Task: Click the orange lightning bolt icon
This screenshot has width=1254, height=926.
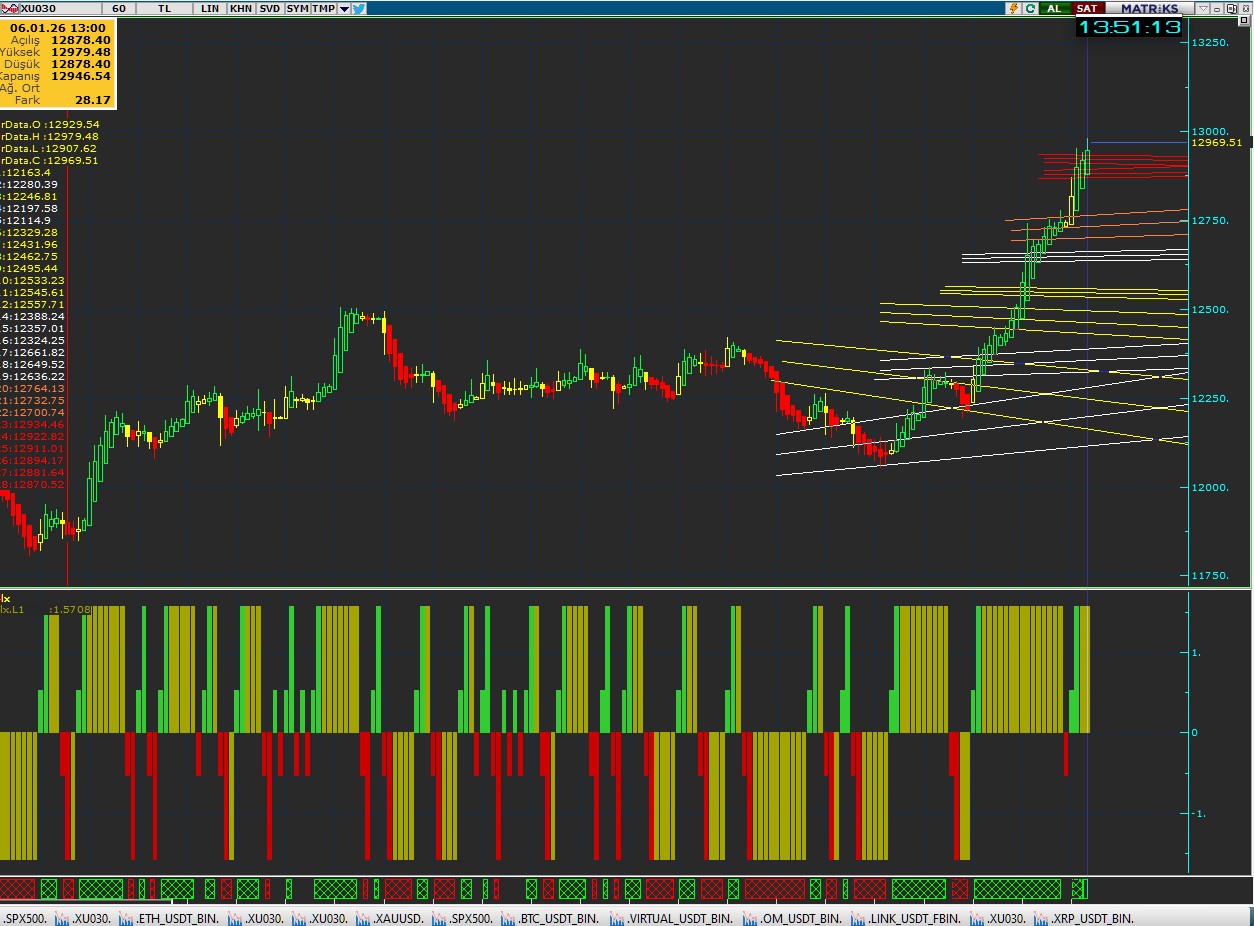Action: click(x=1013, y=8)
